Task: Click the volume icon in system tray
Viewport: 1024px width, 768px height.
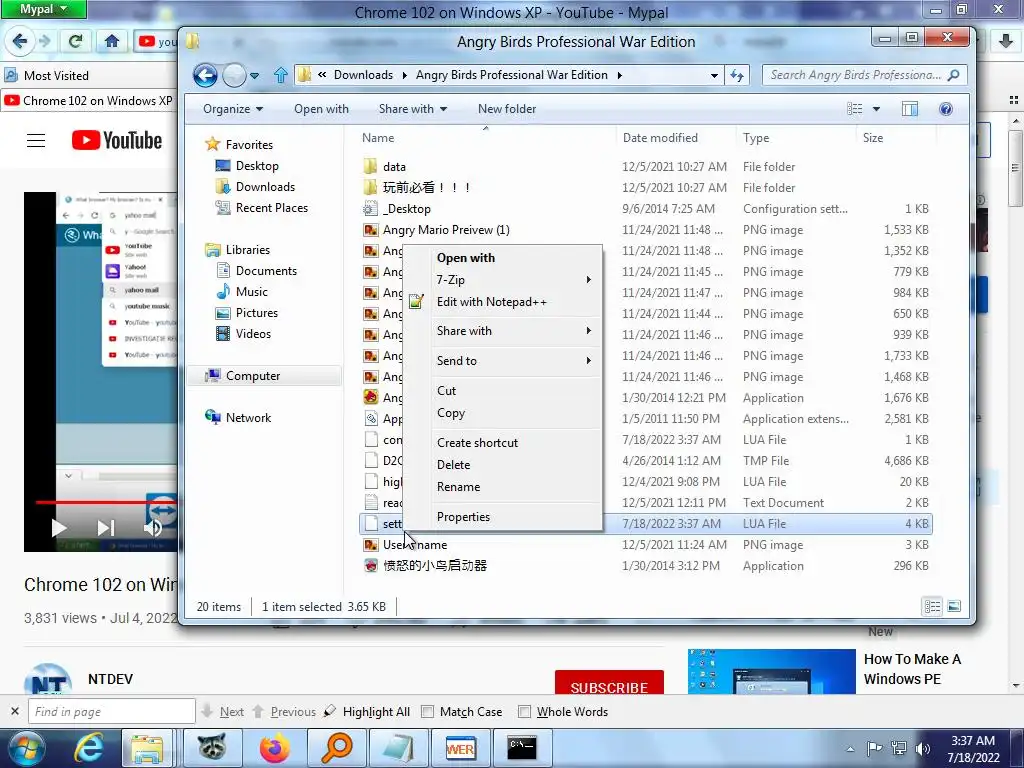Action: [923, 748]
